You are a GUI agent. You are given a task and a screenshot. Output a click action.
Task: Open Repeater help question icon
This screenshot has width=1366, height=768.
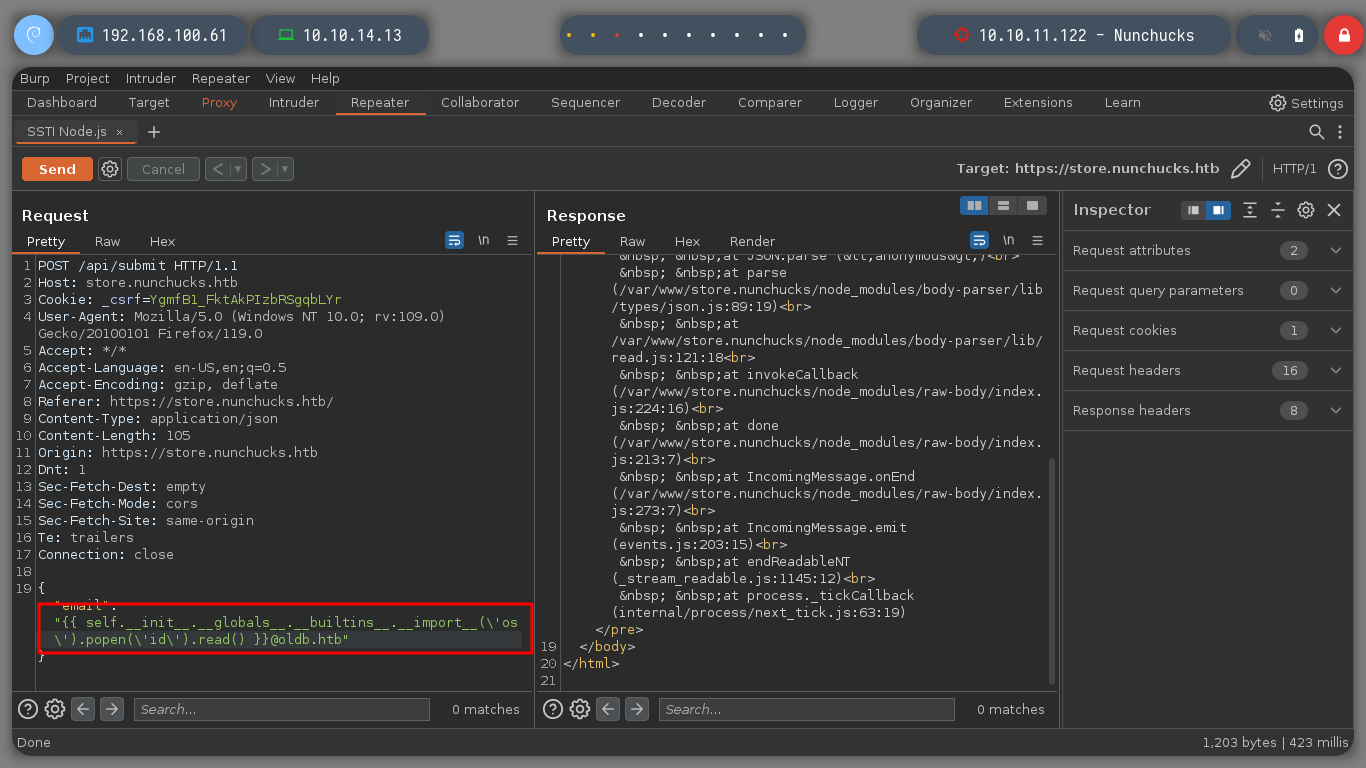1338,169
